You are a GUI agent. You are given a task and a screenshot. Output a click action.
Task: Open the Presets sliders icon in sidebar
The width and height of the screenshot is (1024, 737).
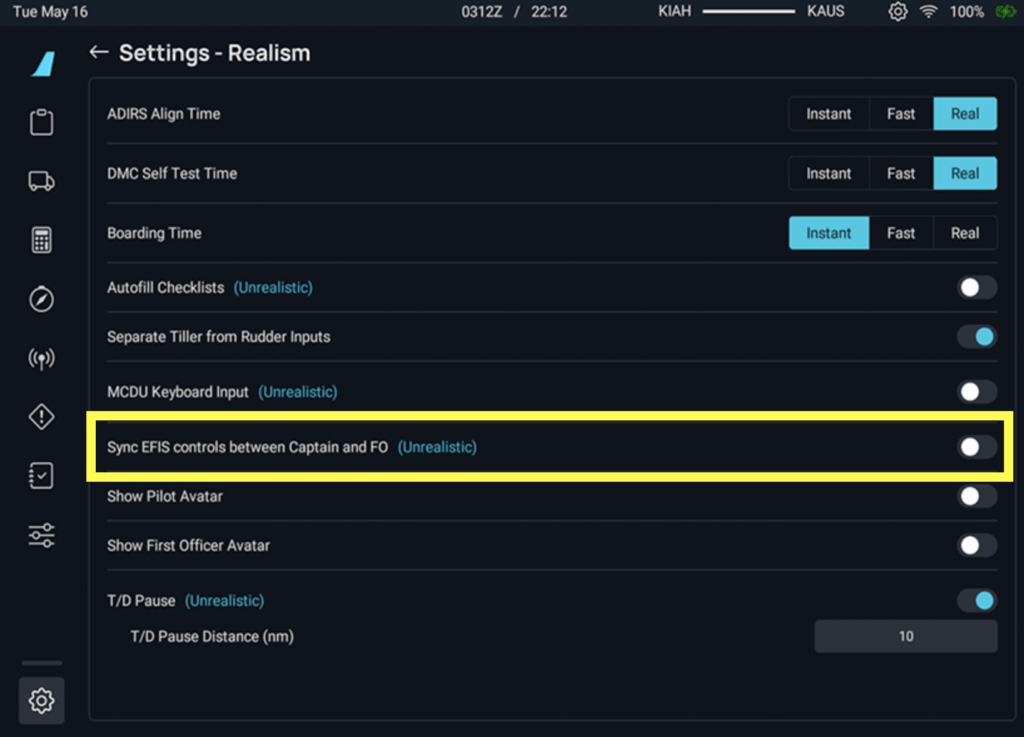(x=41, y=536)
